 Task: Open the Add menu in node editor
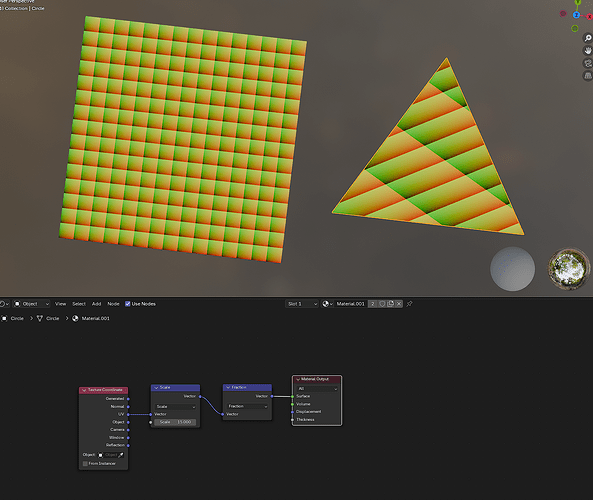click(96, 304)
